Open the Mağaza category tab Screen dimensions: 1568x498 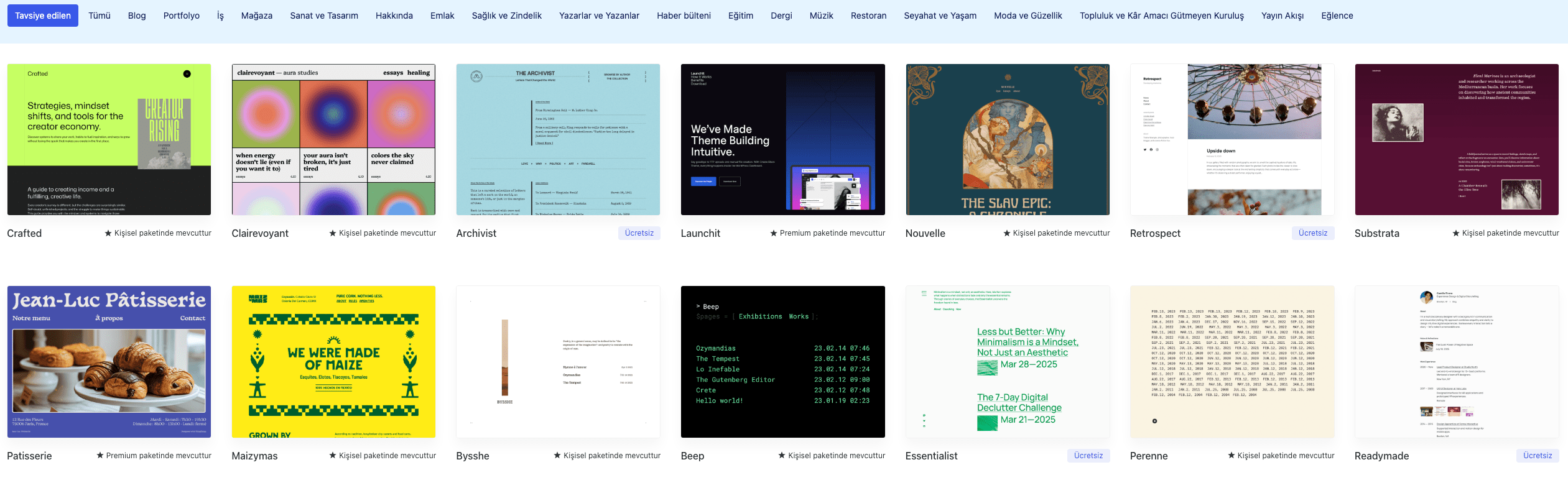257,16
